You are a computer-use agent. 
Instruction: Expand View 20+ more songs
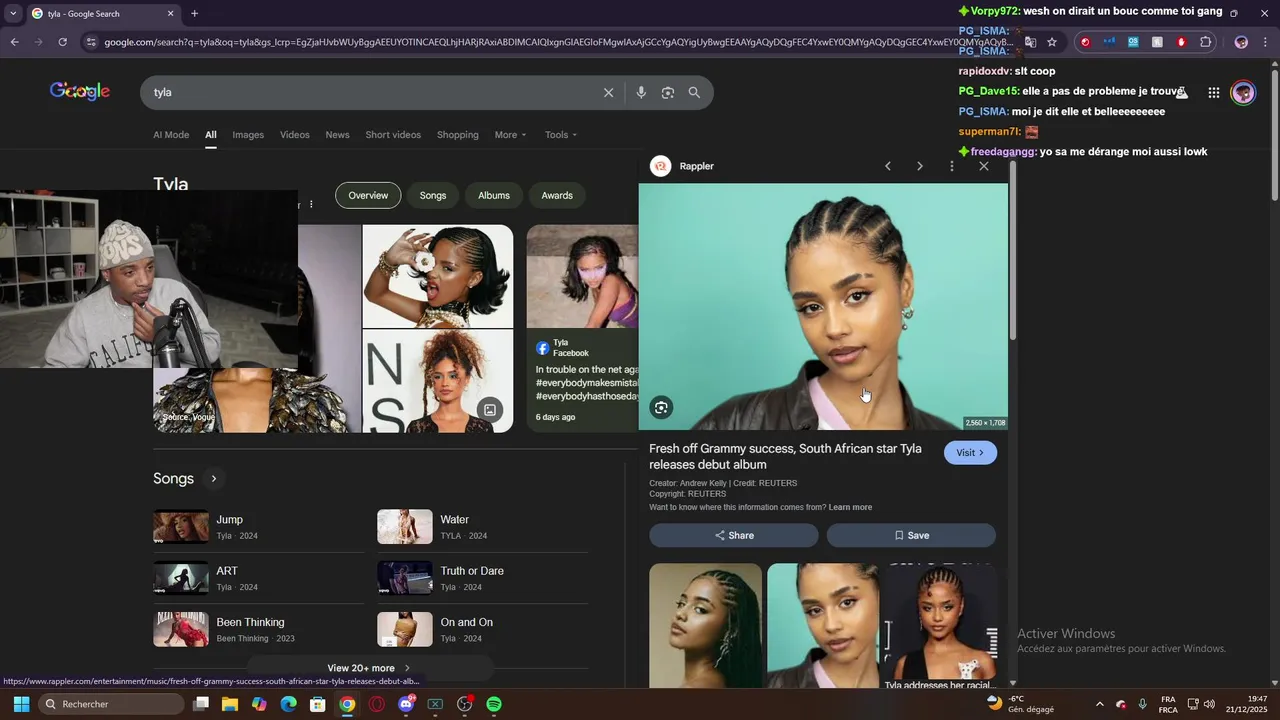click(369, 668)
